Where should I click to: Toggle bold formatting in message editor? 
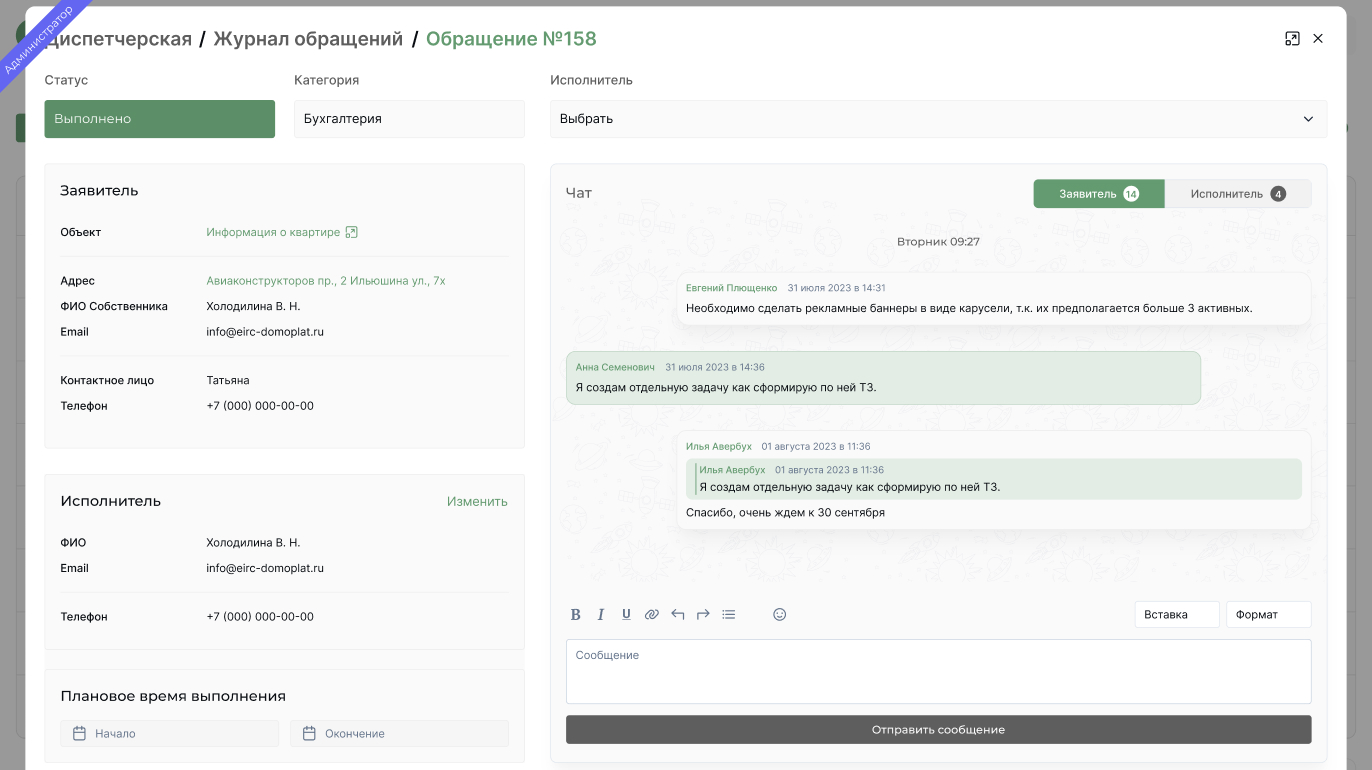[x=576, y=614]
